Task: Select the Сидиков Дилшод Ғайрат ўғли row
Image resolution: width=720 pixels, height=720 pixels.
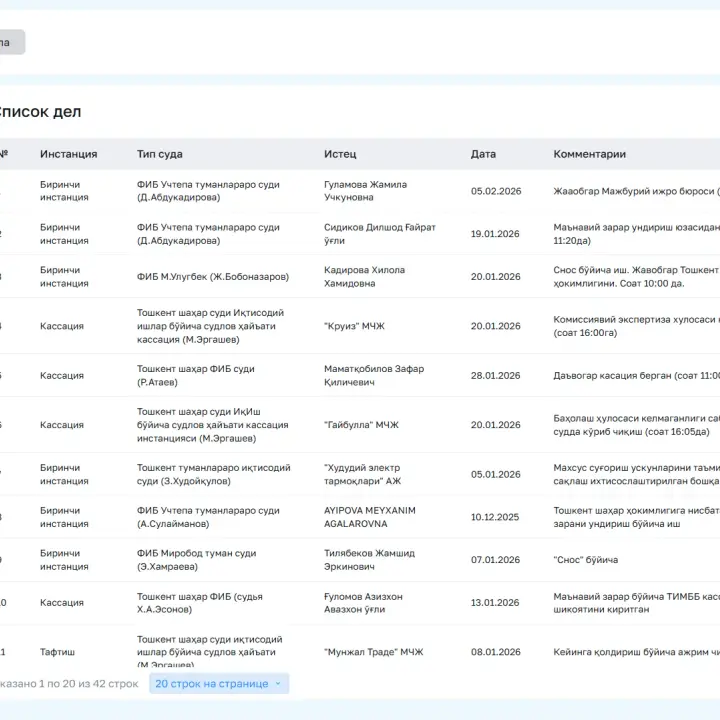Action: [360, 234]
